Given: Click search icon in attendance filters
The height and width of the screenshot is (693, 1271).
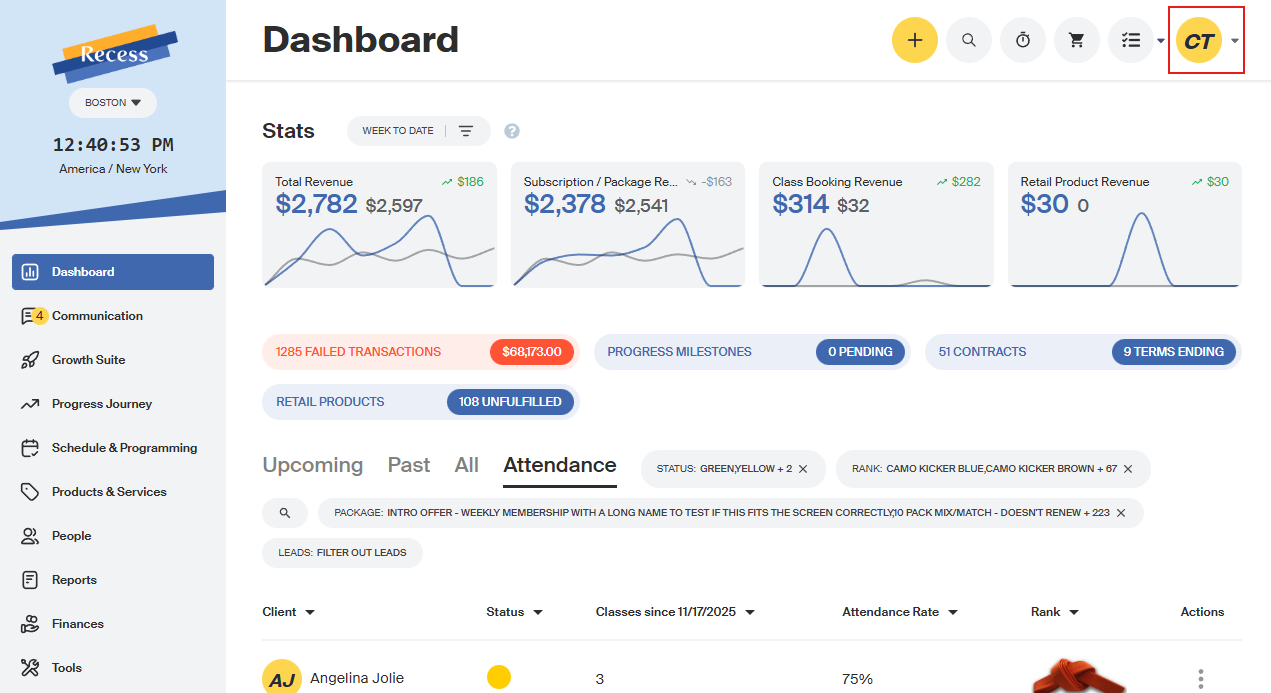Looking at the screenshot, I should pos(285,513).
